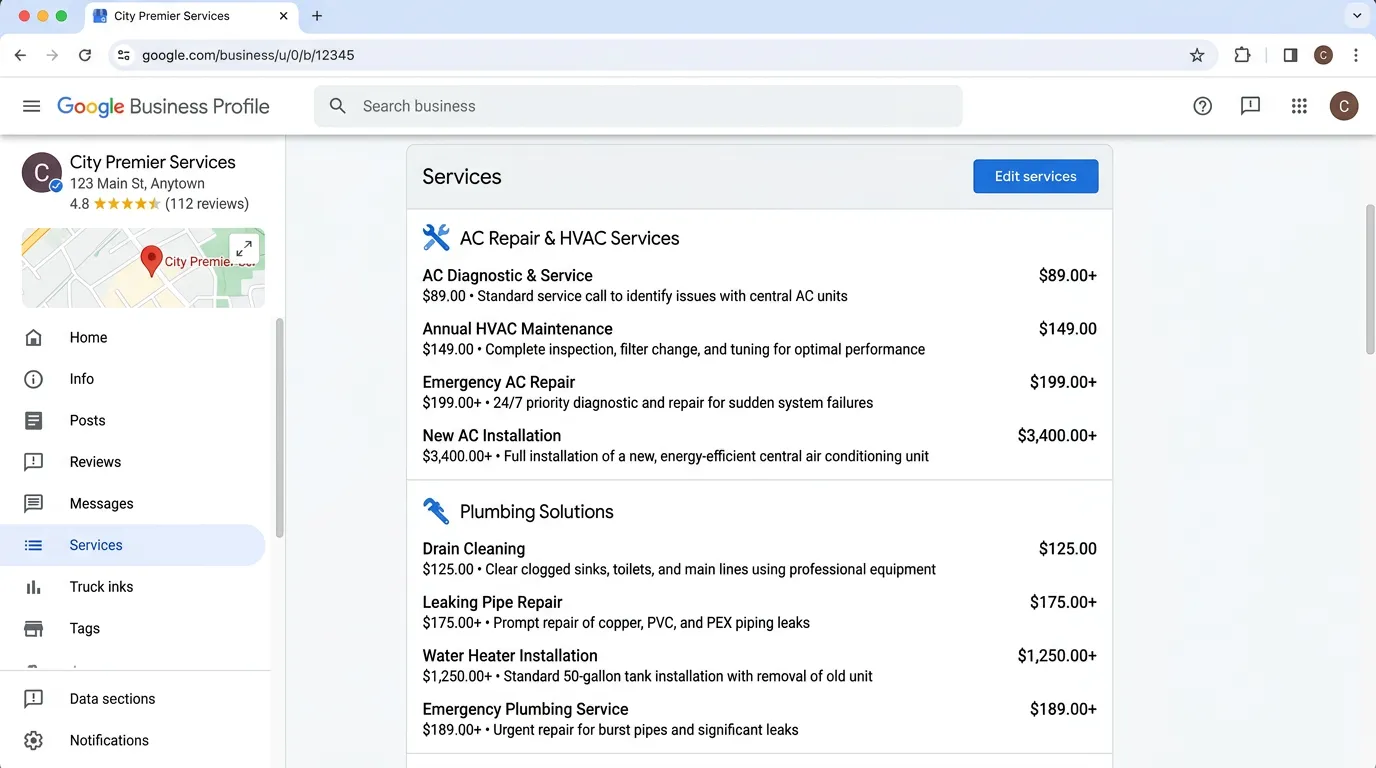Click the Info circle icon
1376x768 pixels.
[34, 379]
